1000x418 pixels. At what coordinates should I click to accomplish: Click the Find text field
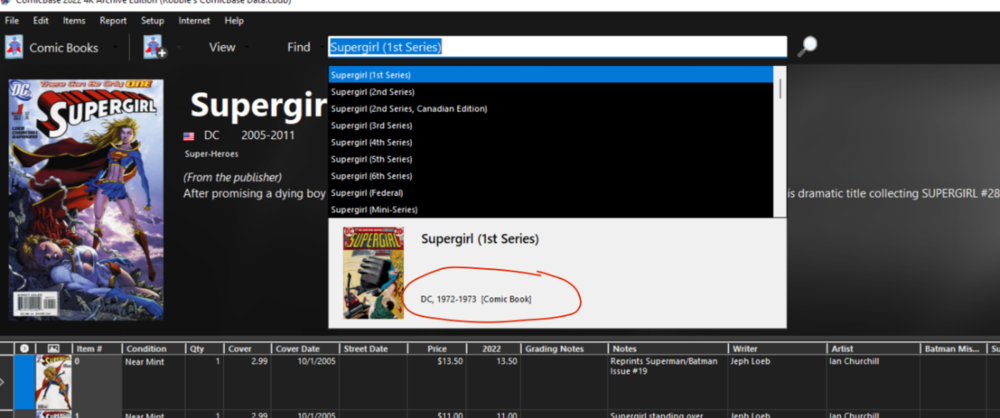[557, 47]
